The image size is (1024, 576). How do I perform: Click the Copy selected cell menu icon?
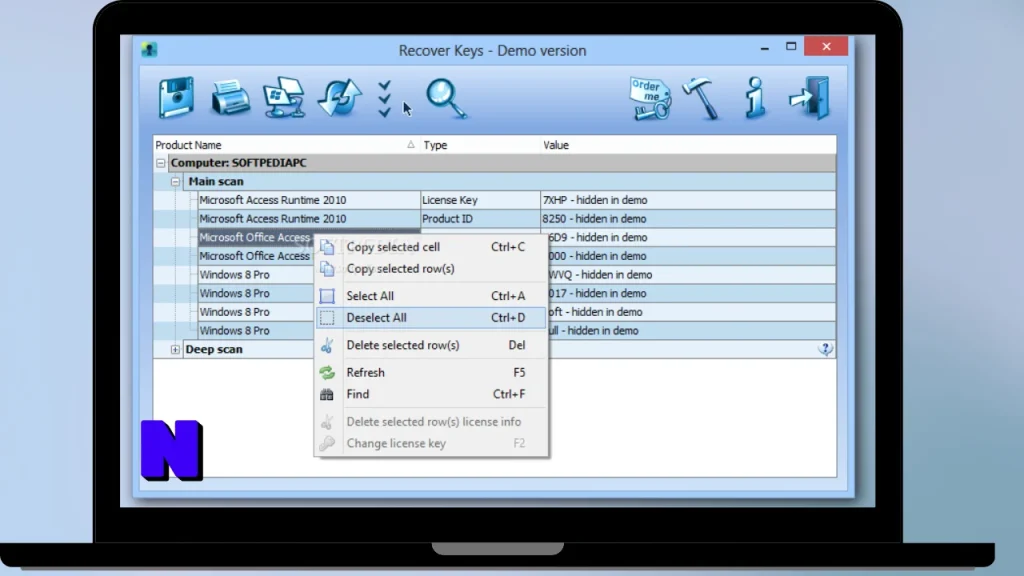[327, 247]
